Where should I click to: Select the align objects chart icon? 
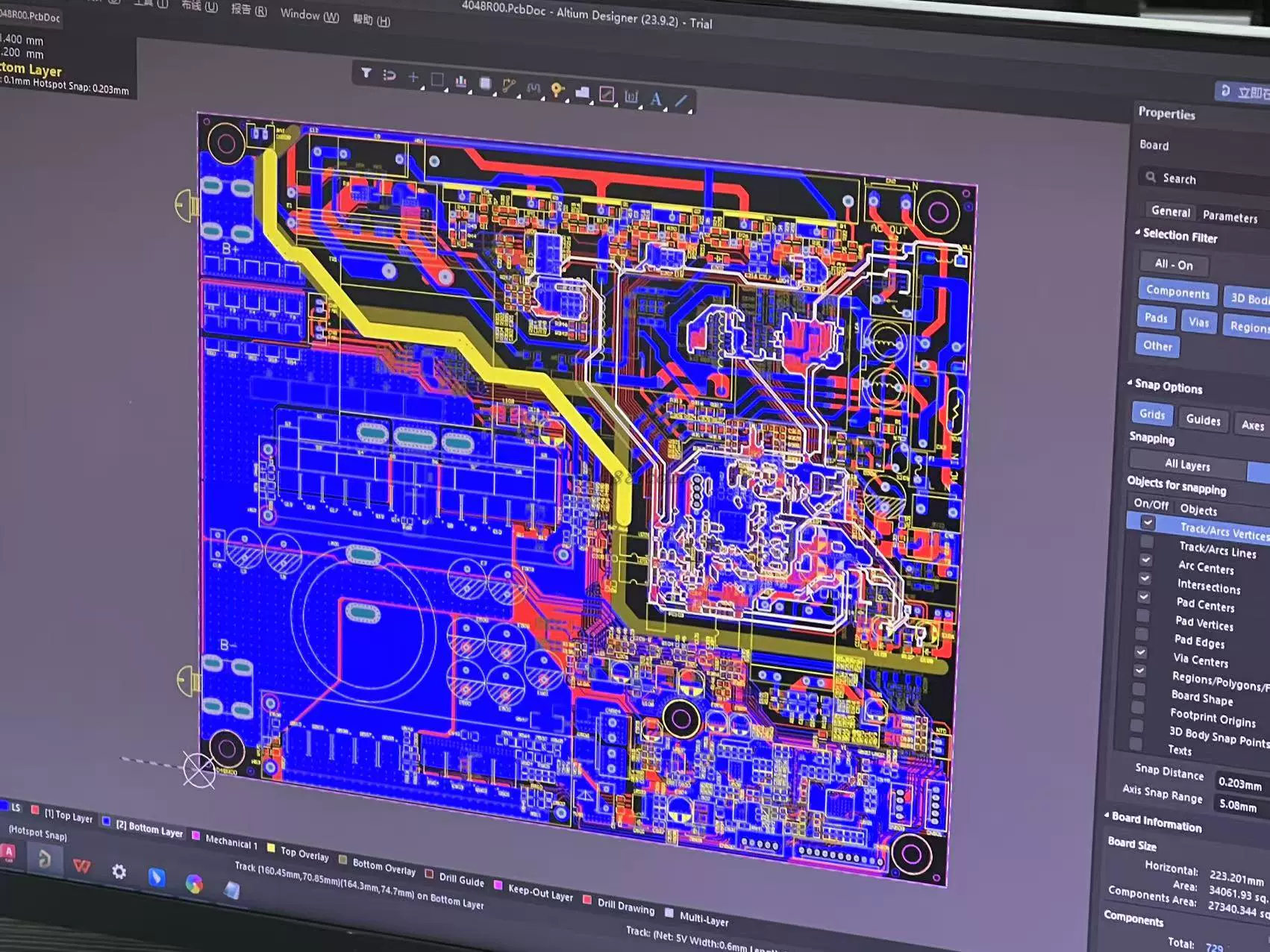pyautogui.click(x=461, y=82)
